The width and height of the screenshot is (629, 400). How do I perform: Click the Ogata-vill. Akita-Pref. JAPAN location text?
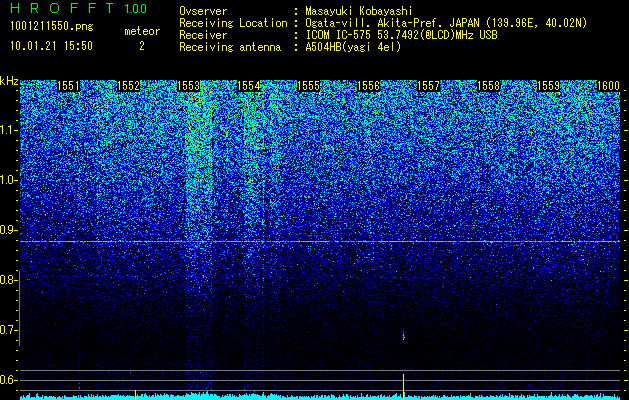click(x=446, y=23)
